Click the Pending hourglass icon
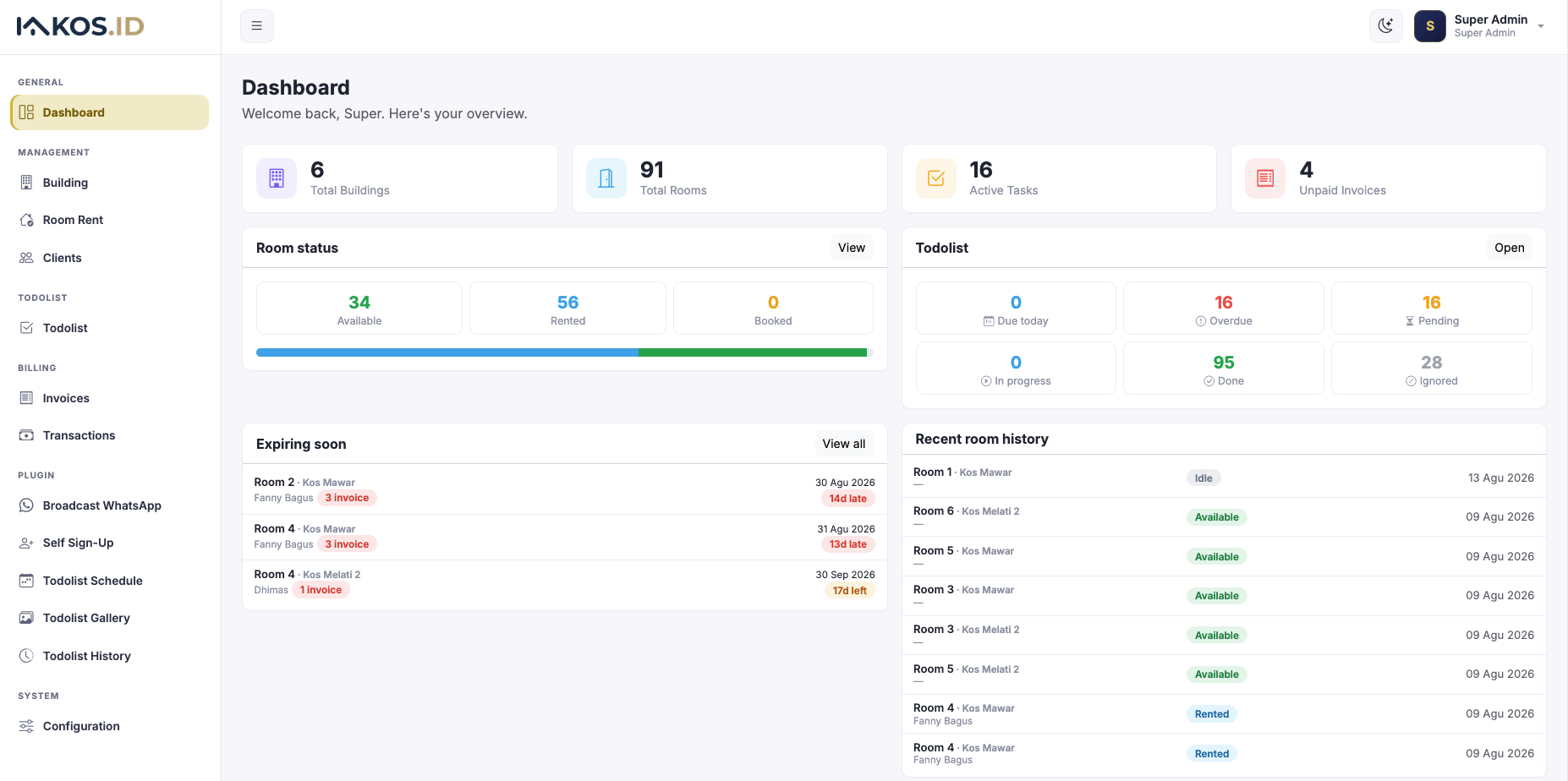Image resolution: width=1568 pixels, height=781 pixels. tap(1409, 321)
